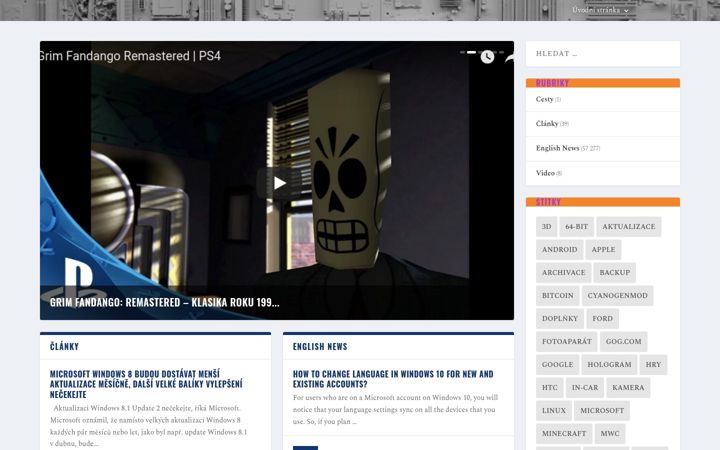Open the Video category
This screenshot has width=720, height=450.
[x=545, y=173]
